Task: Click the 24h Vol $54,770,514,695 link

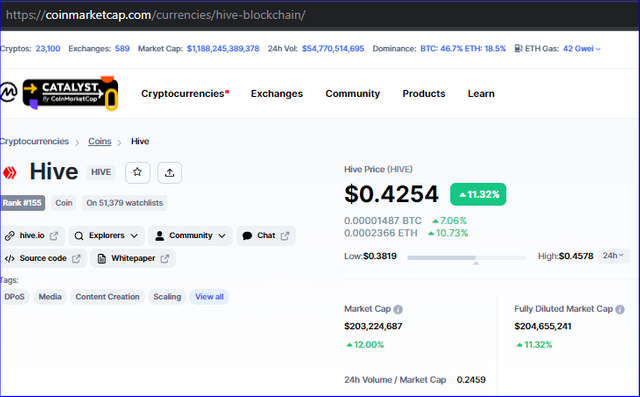Action: 333,49
